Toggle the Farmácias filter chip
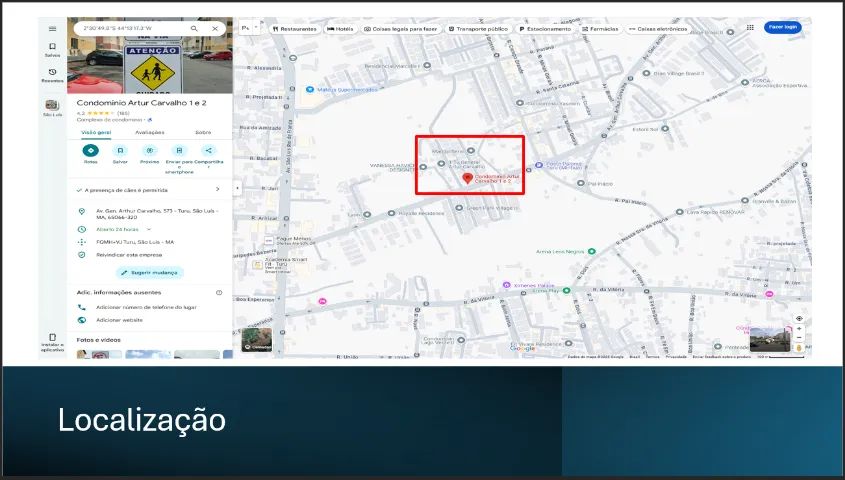The height and width of the screenshot is (480, 845). 600,29
